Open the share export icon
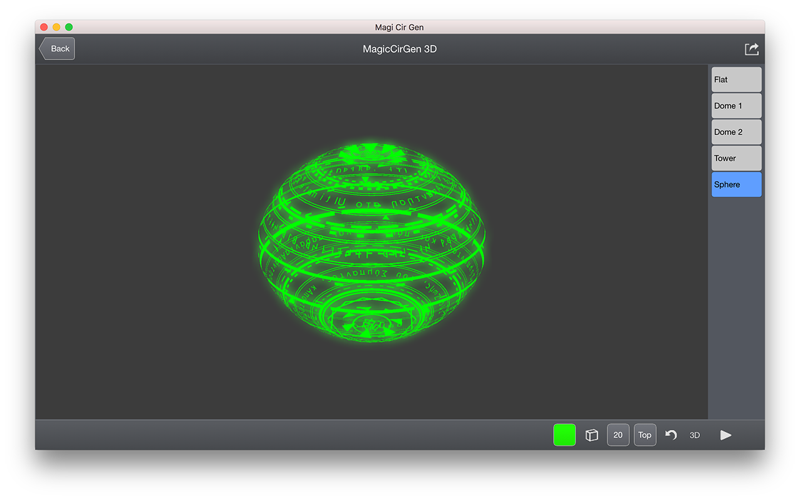This screenshot has height=500, width=800. [x=751, y=49]
